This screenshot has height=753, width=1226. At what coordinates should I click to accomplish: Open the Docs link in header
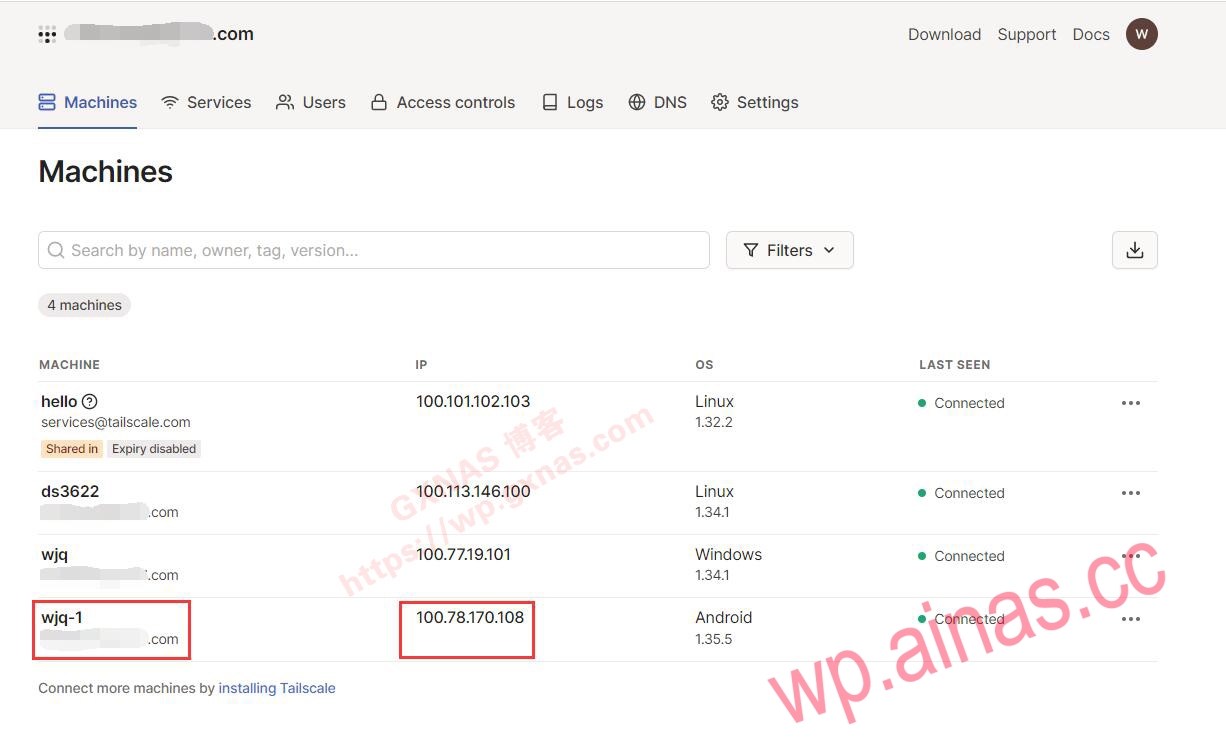(1091, 34)
